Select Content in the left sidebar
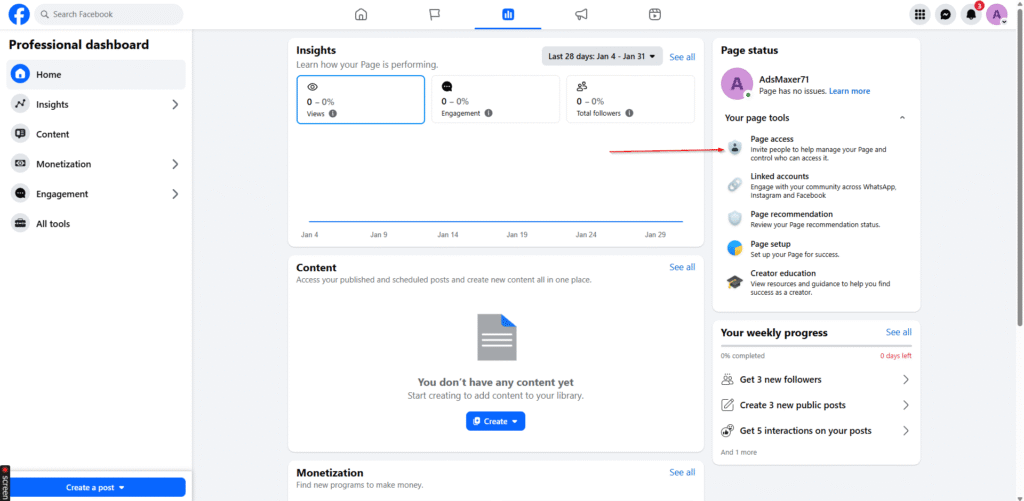The width and height of the screenshot is (1024, 501). (x=53, y=134)
